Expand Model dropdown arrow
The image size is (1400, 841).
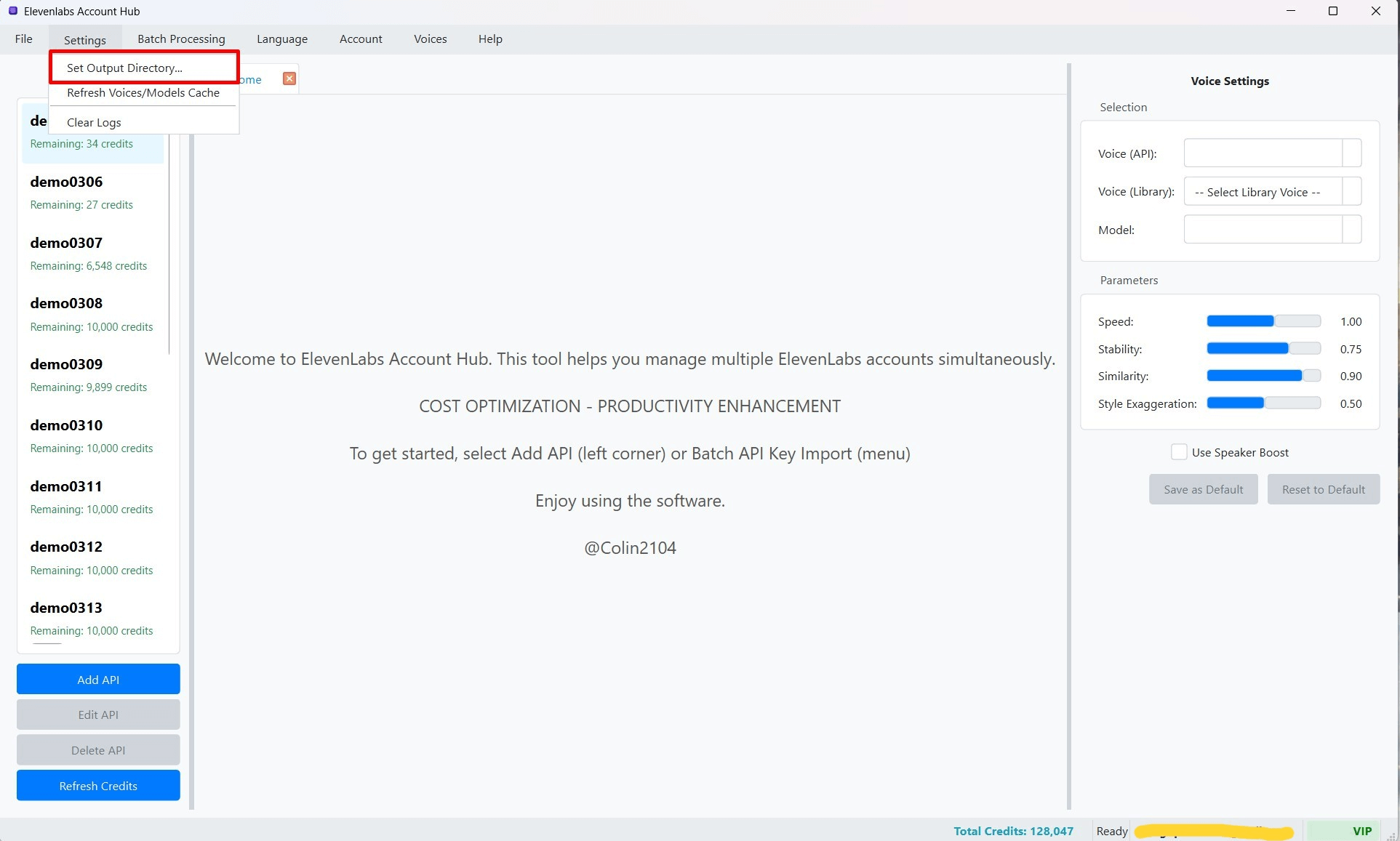[x=1352, y=230]
